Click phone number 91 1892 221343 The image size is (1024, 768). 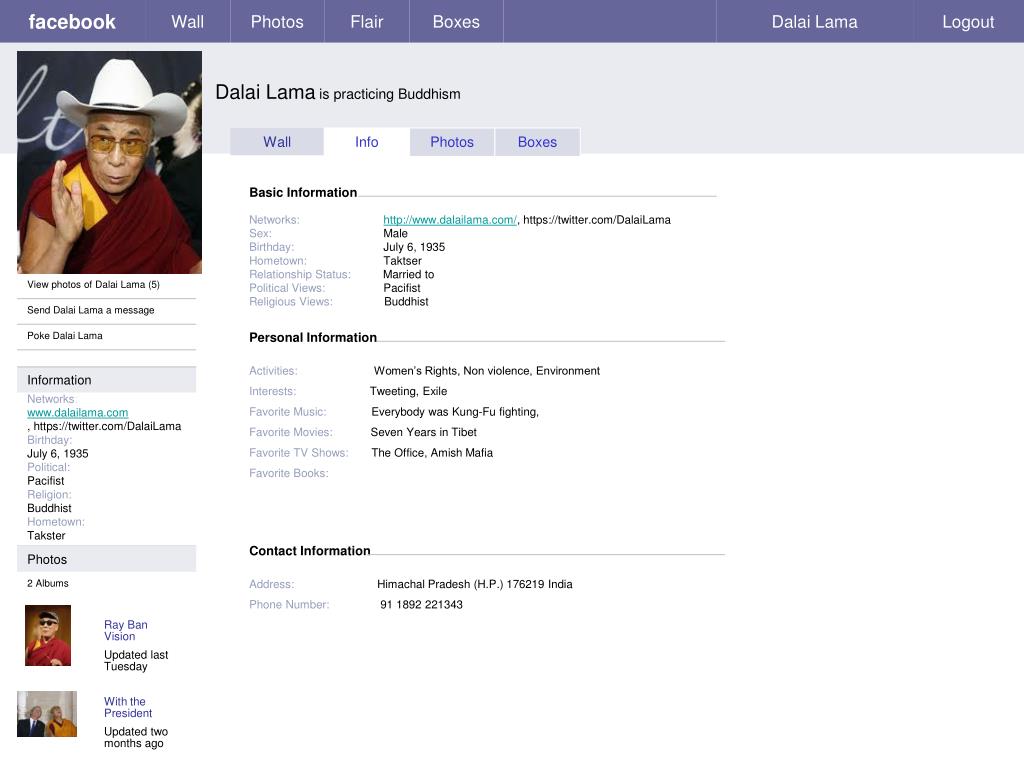point(421,604)
